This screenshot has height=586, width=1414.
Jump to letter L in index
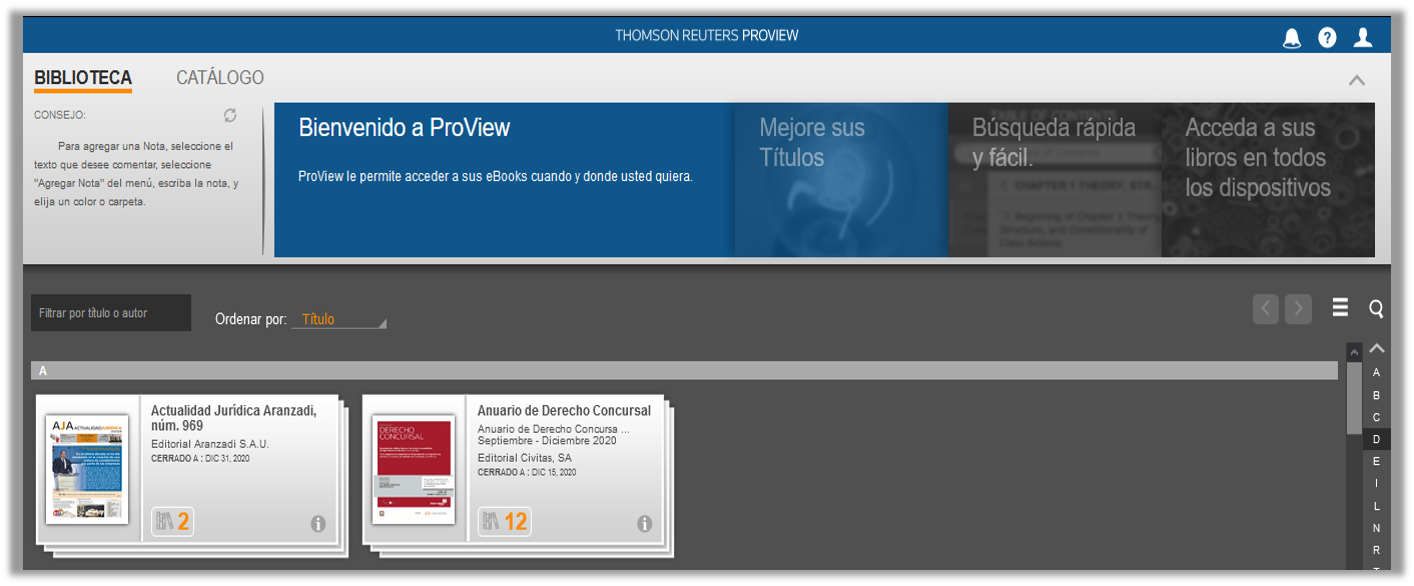[1376, 506]
